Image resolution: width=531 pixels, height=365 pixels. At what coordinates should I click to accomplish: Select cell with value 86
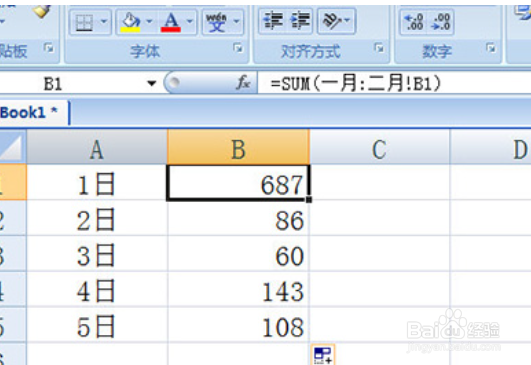(x=238, y=218)
